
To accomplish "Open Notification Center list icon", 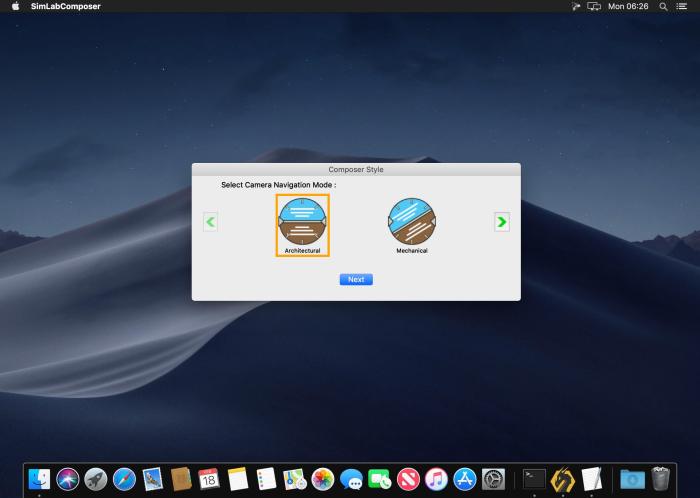I will point(682,6).
